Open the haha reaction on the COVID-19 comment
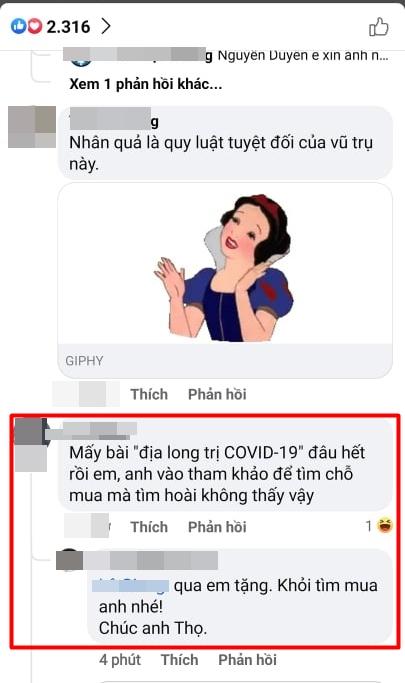Viewport: 405px width, 683px height. (379, 526)
